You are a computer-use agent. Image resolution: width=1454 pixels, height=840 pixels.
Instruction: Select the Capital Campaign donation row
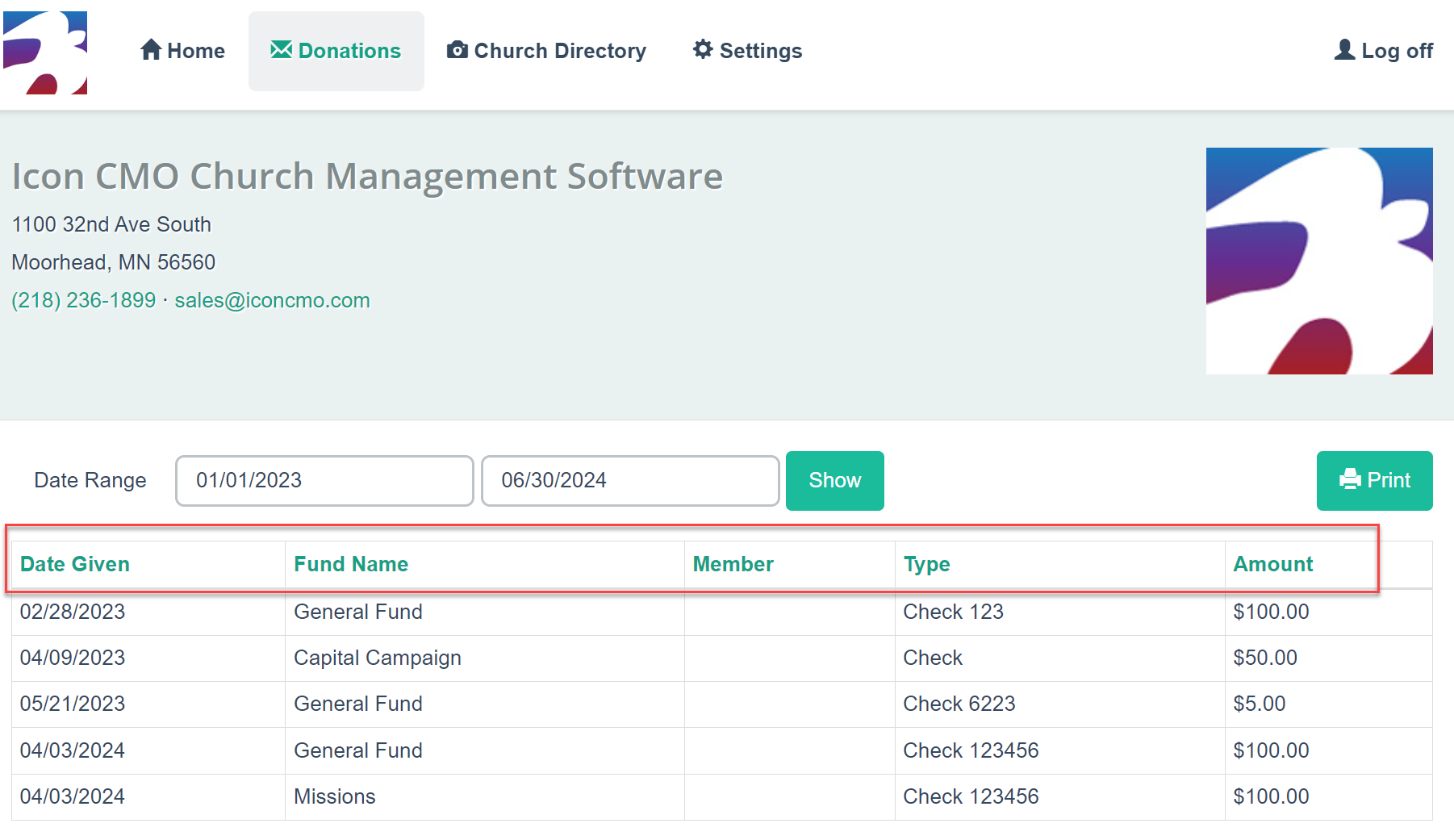click(x=722, y=658)
